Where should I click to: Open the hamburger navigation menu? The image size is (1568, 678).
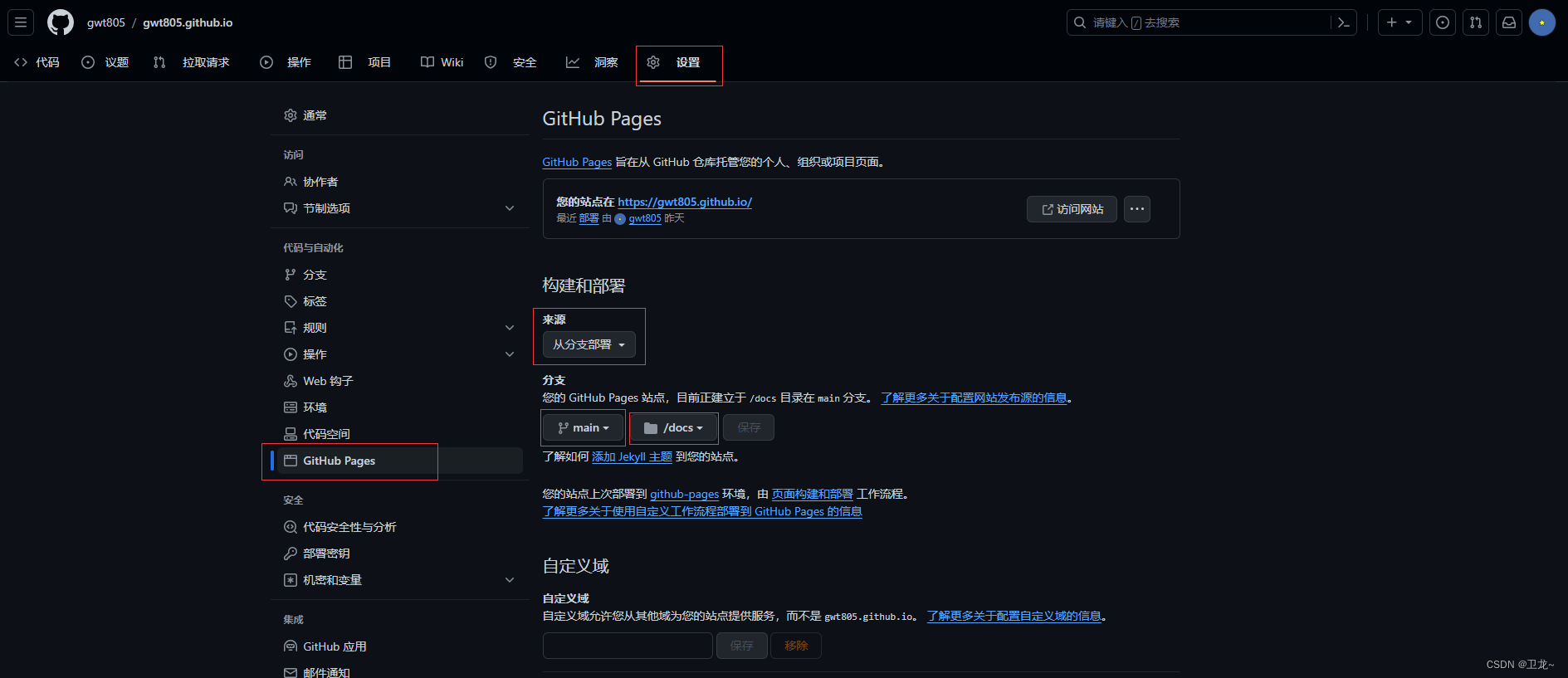click(x=21, y=22)
